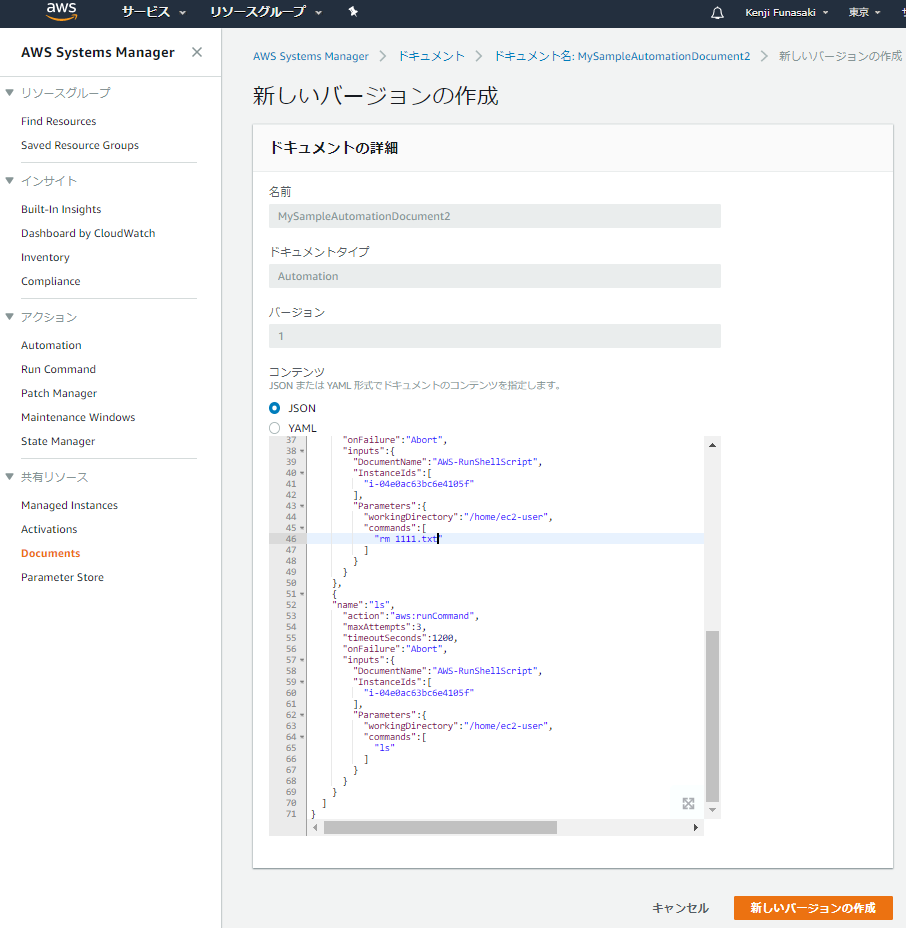The height and width of the screenshot is (928, 906).
Task: Click line 41 instance id text
Action: click(419, 484)
